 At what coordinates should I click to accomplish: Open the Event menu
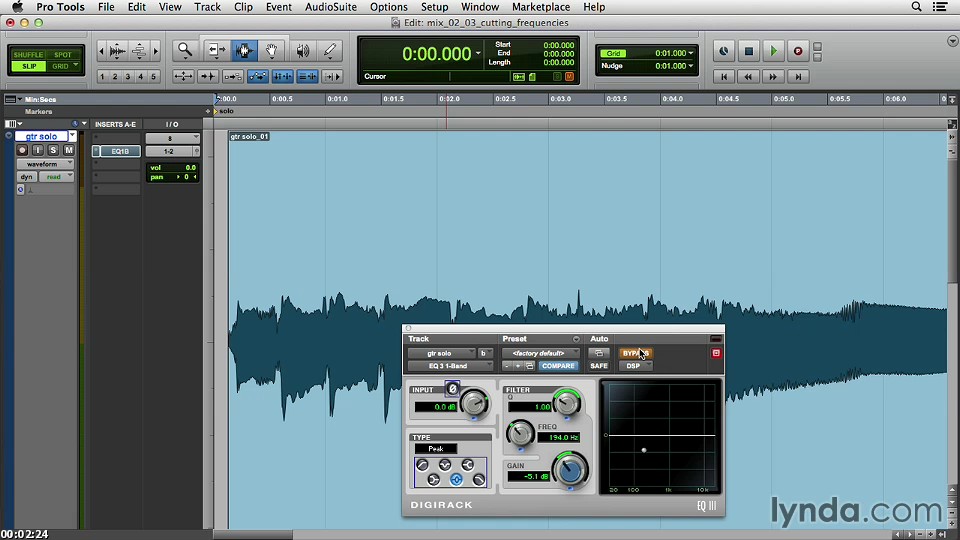279,7
